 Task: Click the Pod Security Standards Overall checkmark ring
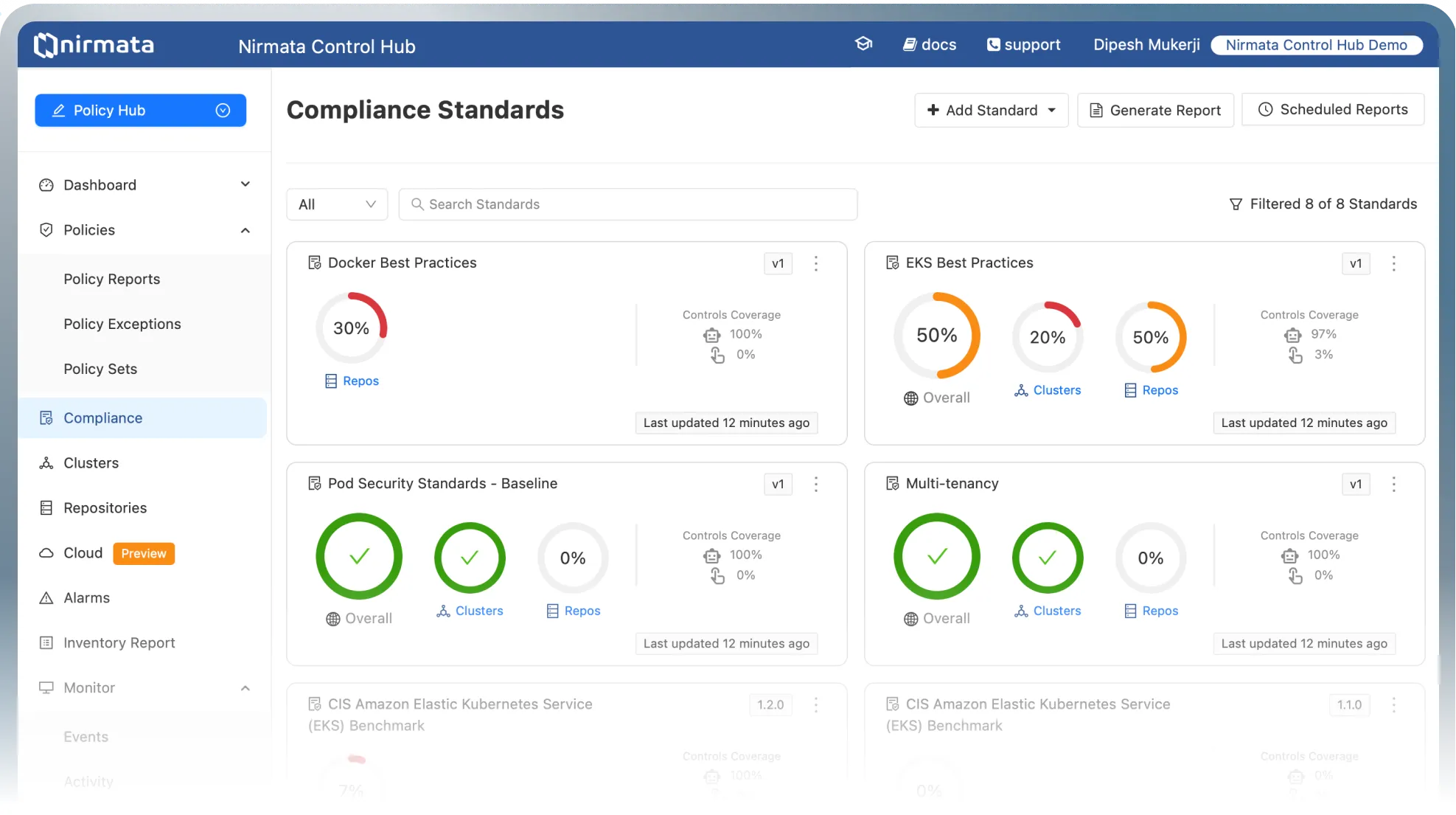coord(359,556)
